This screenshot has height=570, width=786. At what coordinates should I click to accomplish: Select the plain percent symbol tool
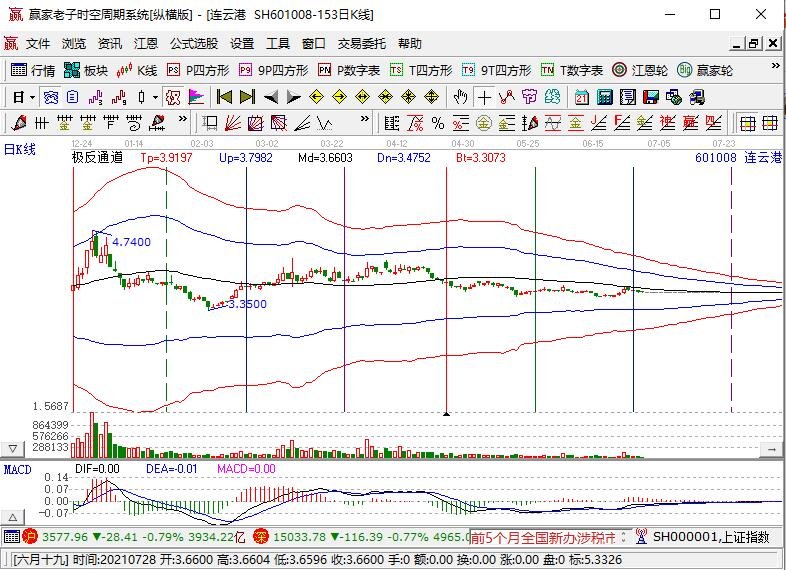[x=438, y=122]
